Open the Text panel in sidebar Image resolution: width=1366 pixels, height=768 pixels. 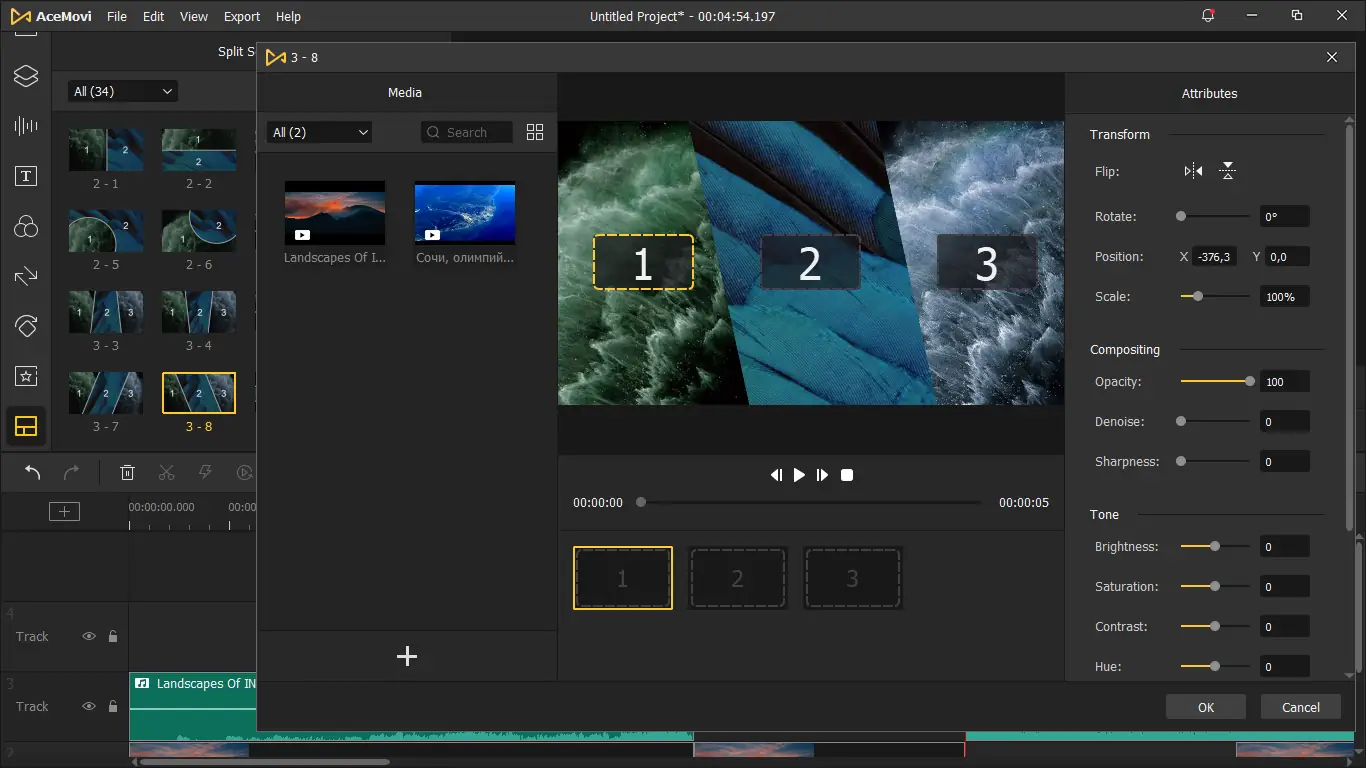[26, 177]
